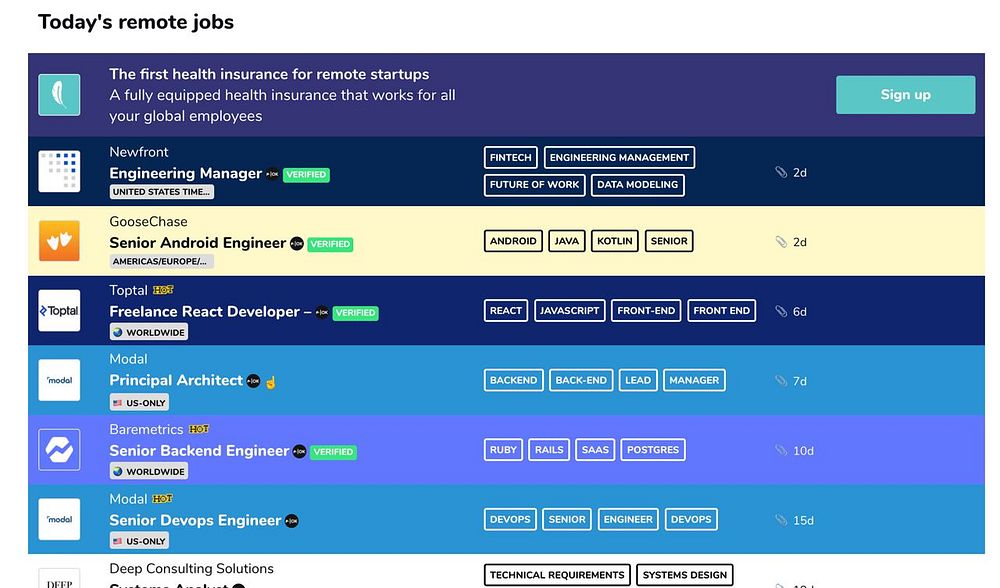
Task: Click salary badge icon next to Engineering Manager
Action: [x=272, y=174]
